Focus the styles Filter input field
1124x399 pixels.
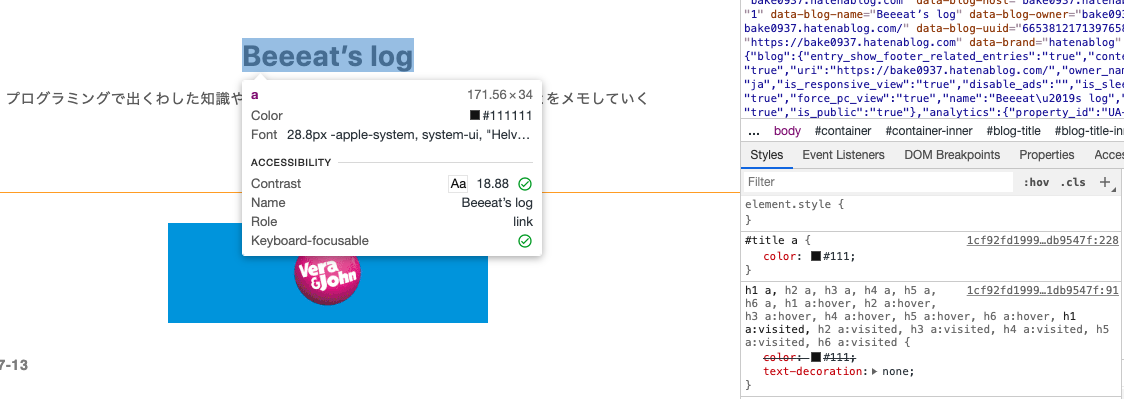tap(877, 183)
